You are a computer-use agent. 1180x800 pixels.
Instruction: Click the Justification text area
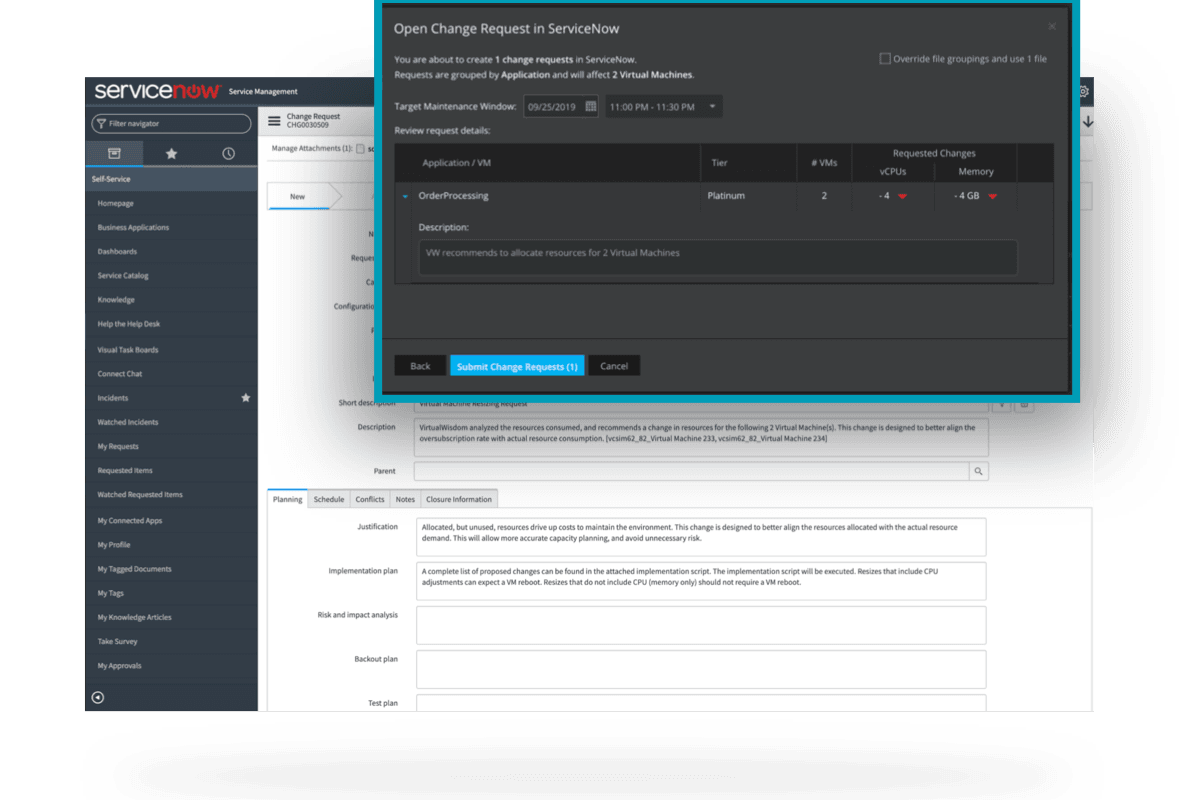point(701,537)
